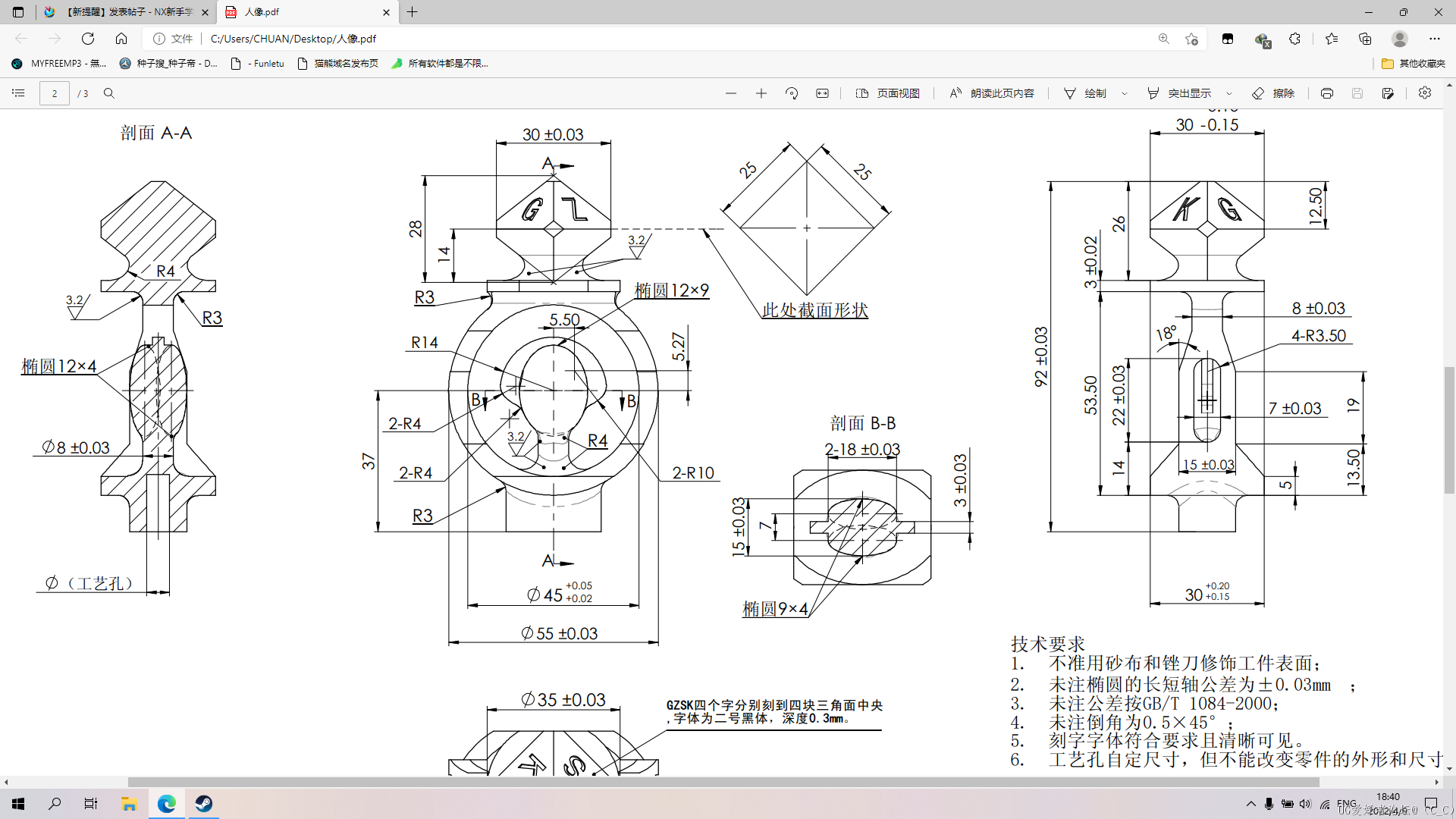
Task: Open the Favorites list
Action: [x=1332, y=39]
